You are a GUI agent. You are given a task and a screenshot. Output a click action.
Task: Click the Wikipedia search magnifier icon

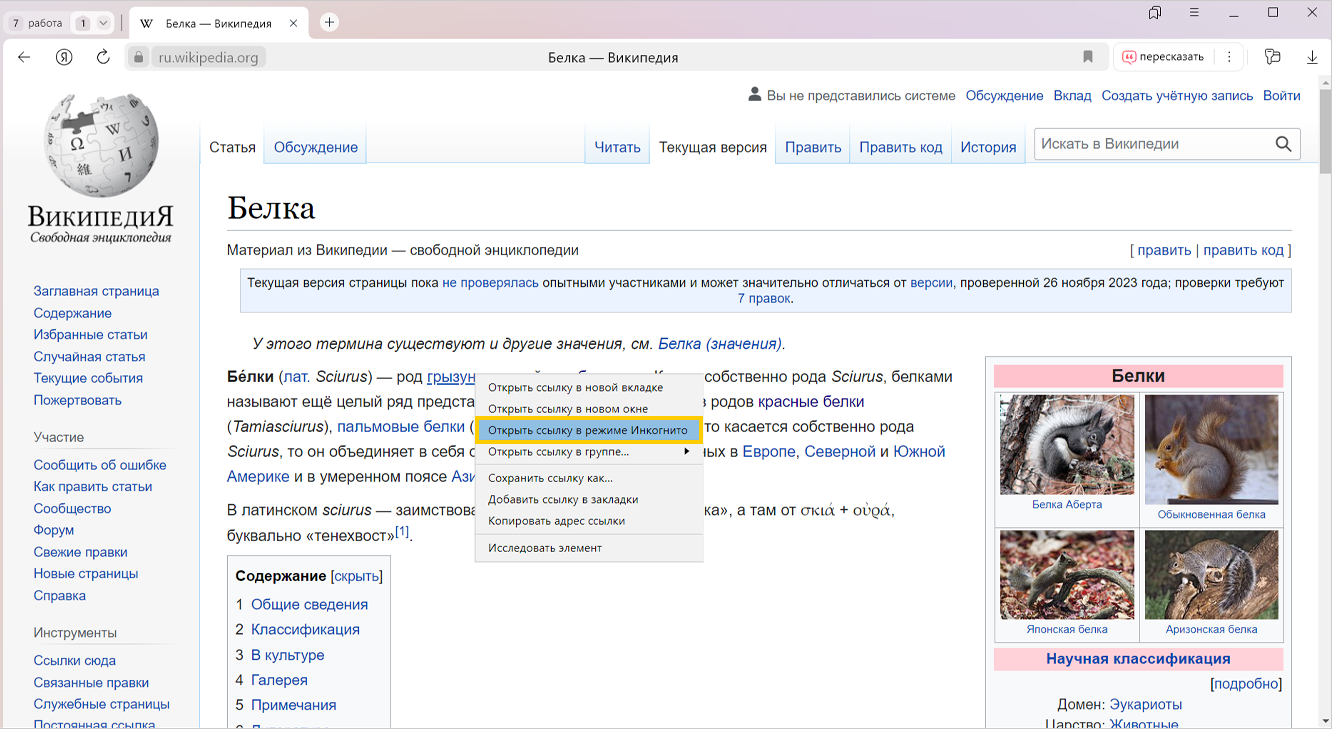click(x=1283, y=144)
